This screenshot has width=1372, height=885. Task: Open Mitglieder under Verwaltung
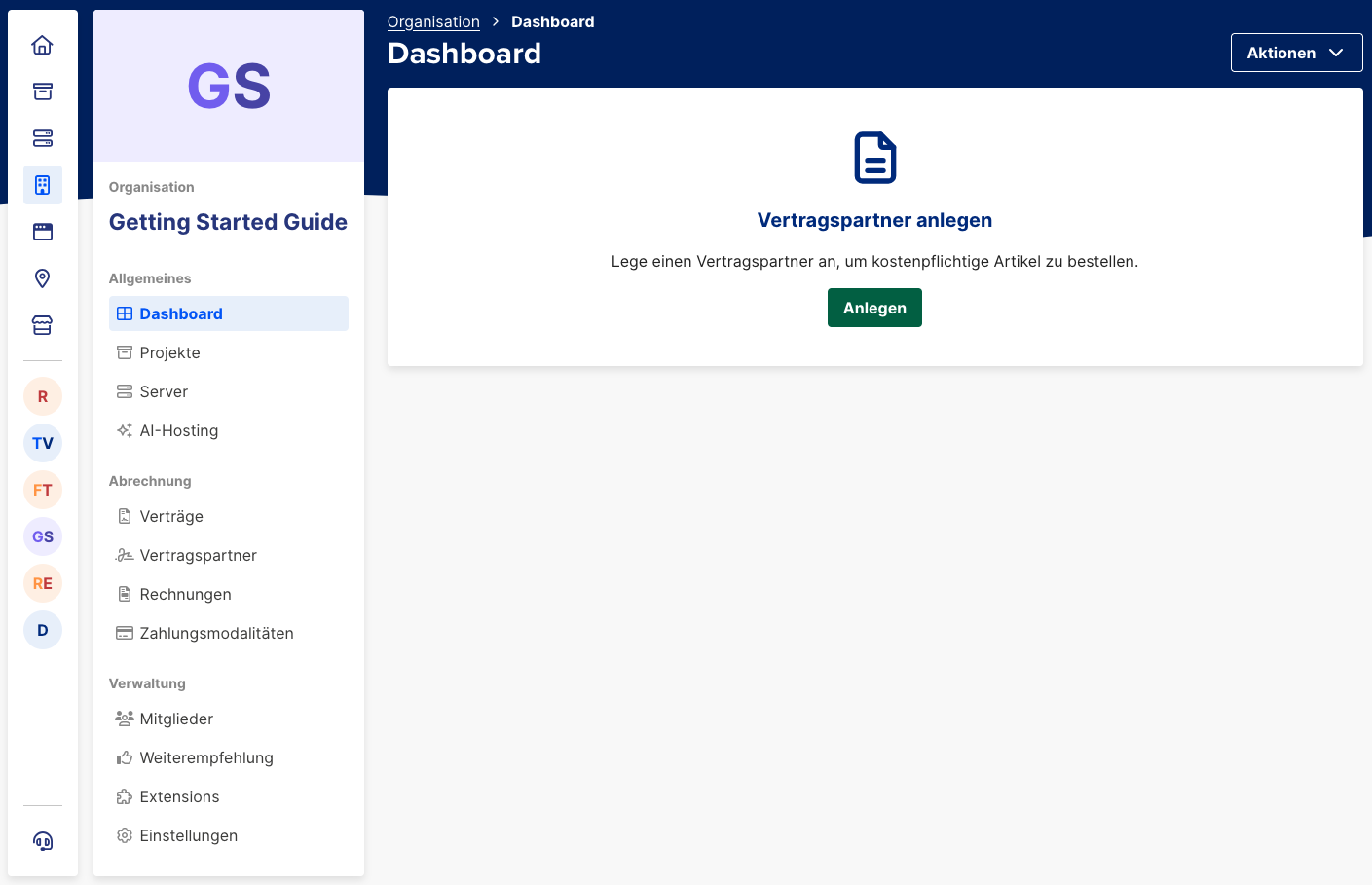(x=176, y=719)
